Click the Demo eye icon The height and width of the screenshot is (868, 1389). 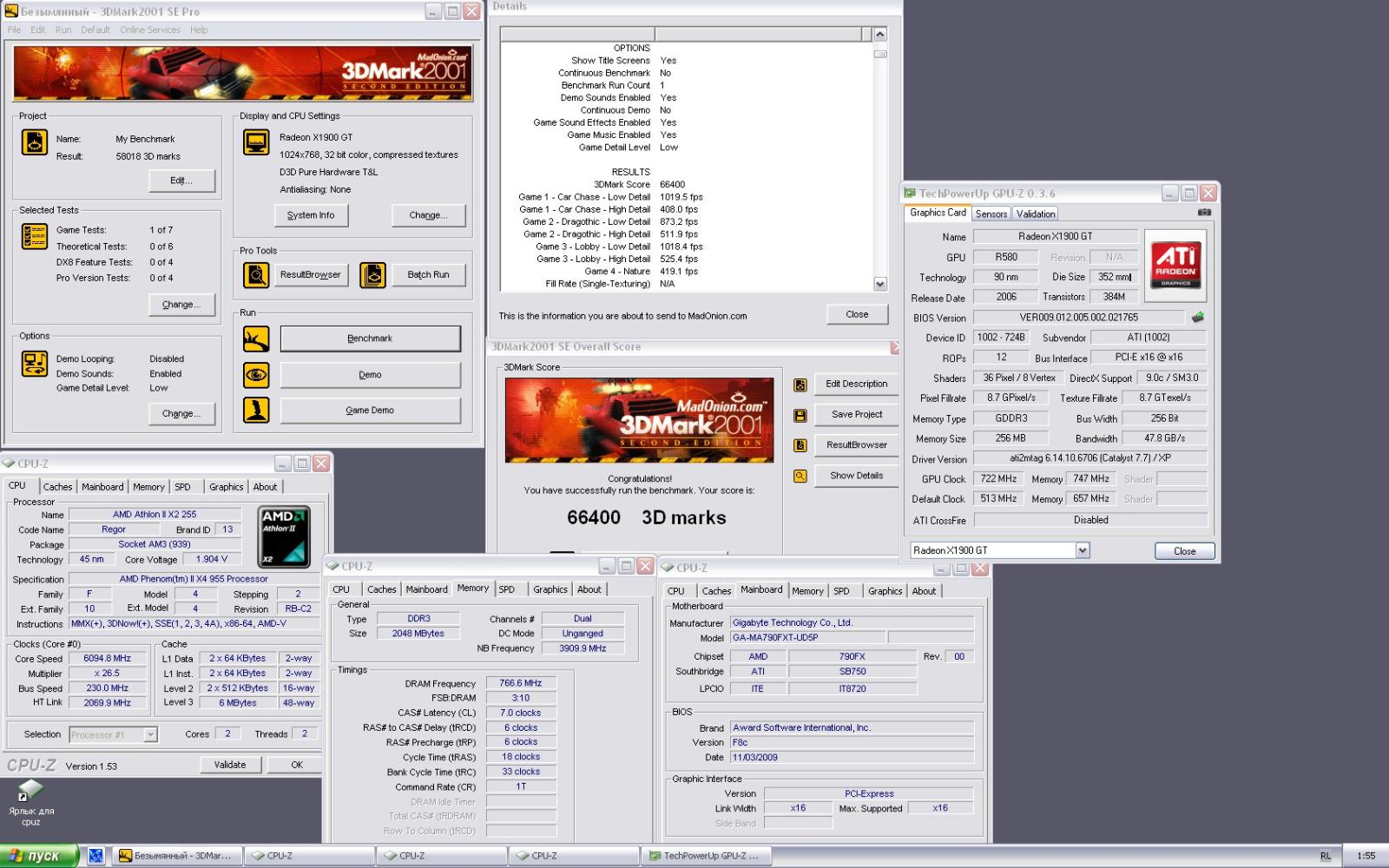[x=256, y=375]
